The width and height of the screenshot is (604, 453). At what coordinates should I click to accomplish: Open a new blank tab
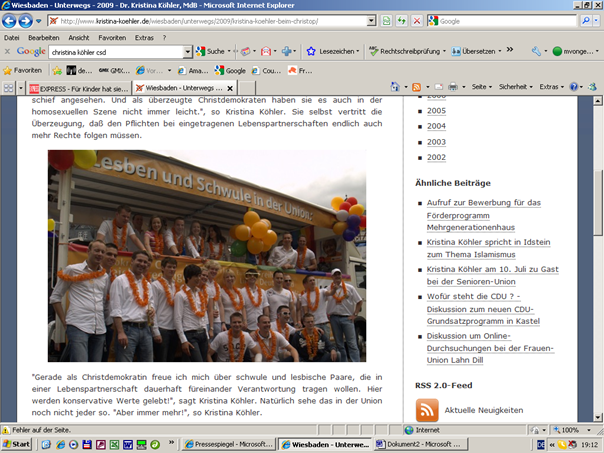click(x=247, y=89)
